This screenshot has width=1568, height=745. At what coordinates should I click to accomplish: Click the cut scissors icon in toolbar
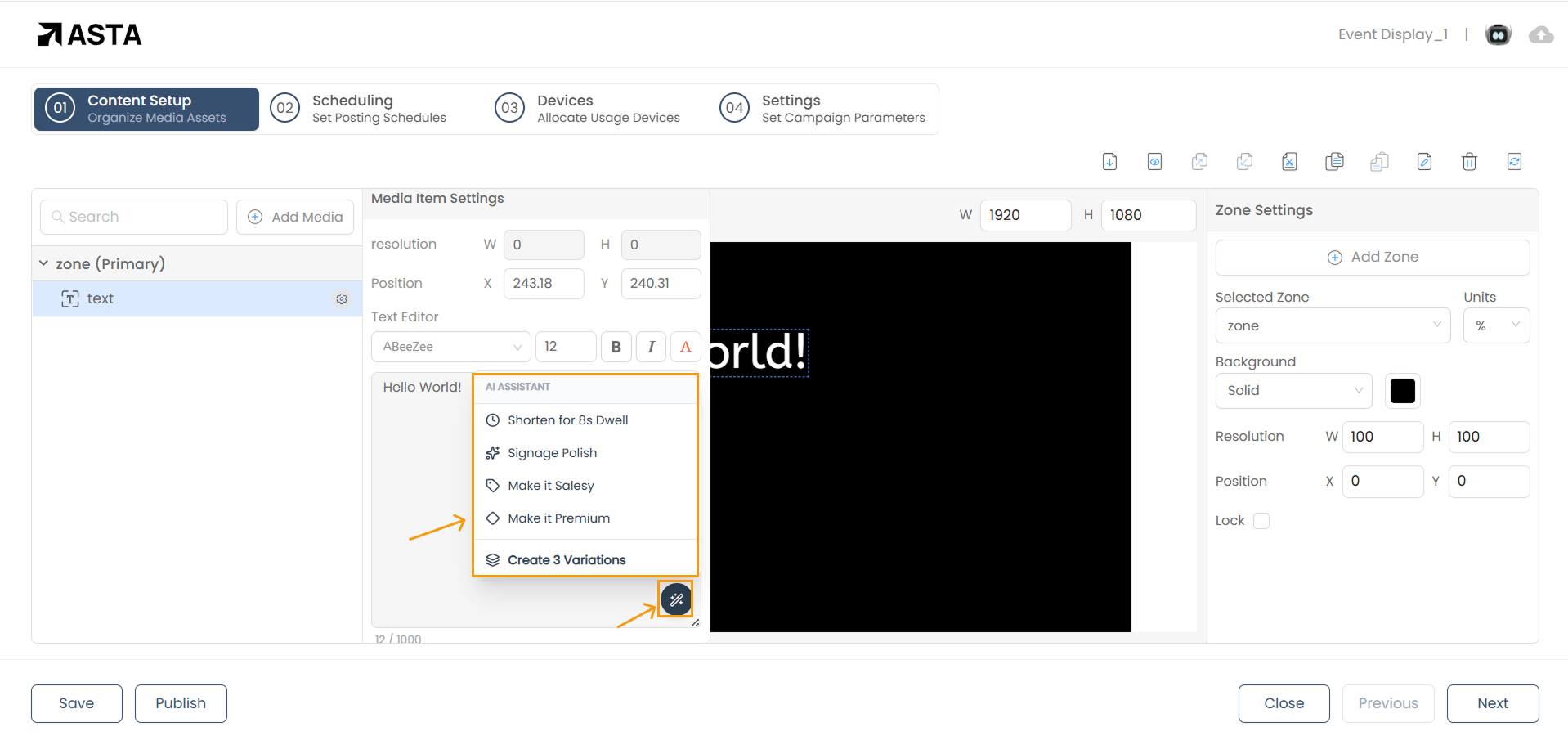pos(1289,162)
